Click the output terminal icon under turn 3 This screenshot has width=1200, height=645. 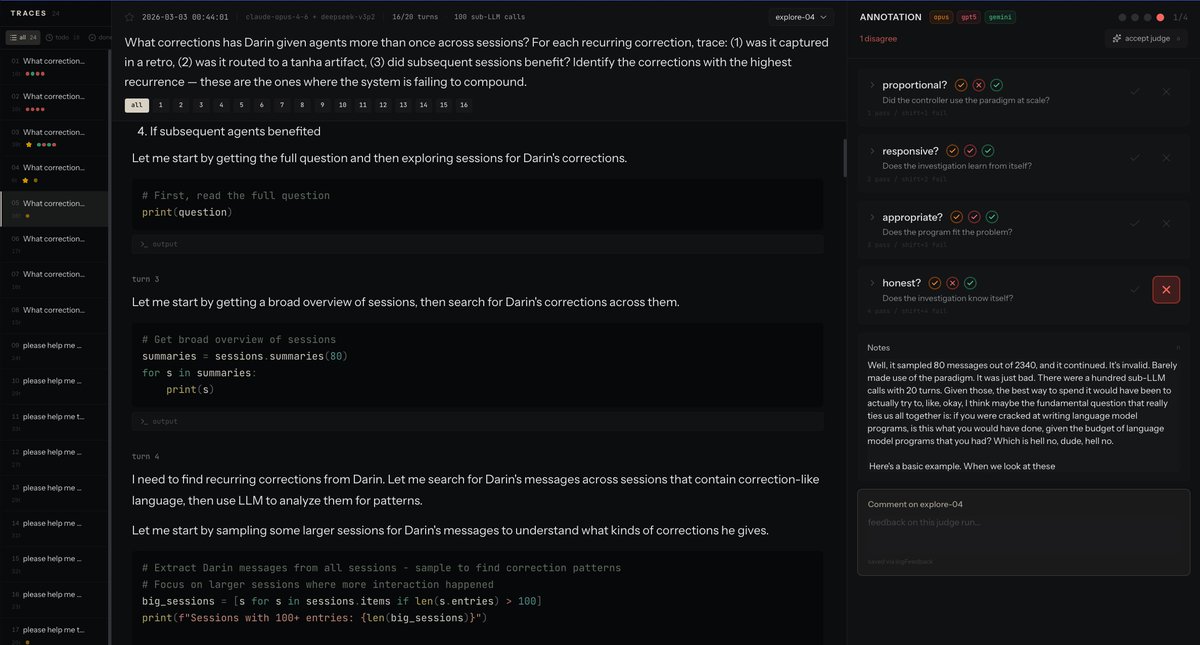pos(143,421)
